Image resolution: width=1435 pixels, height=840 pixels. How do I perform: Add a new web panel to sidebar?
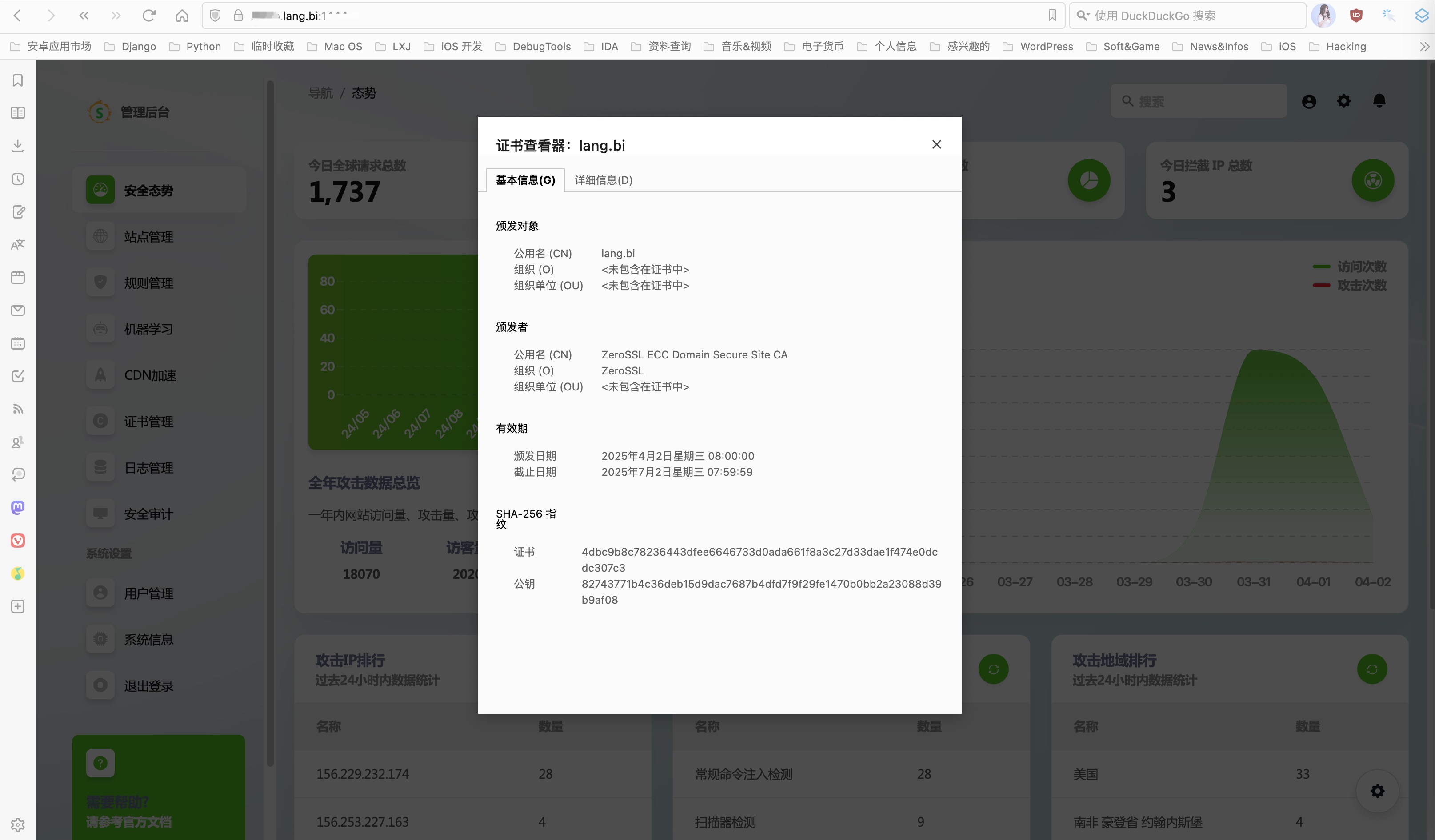18,607
